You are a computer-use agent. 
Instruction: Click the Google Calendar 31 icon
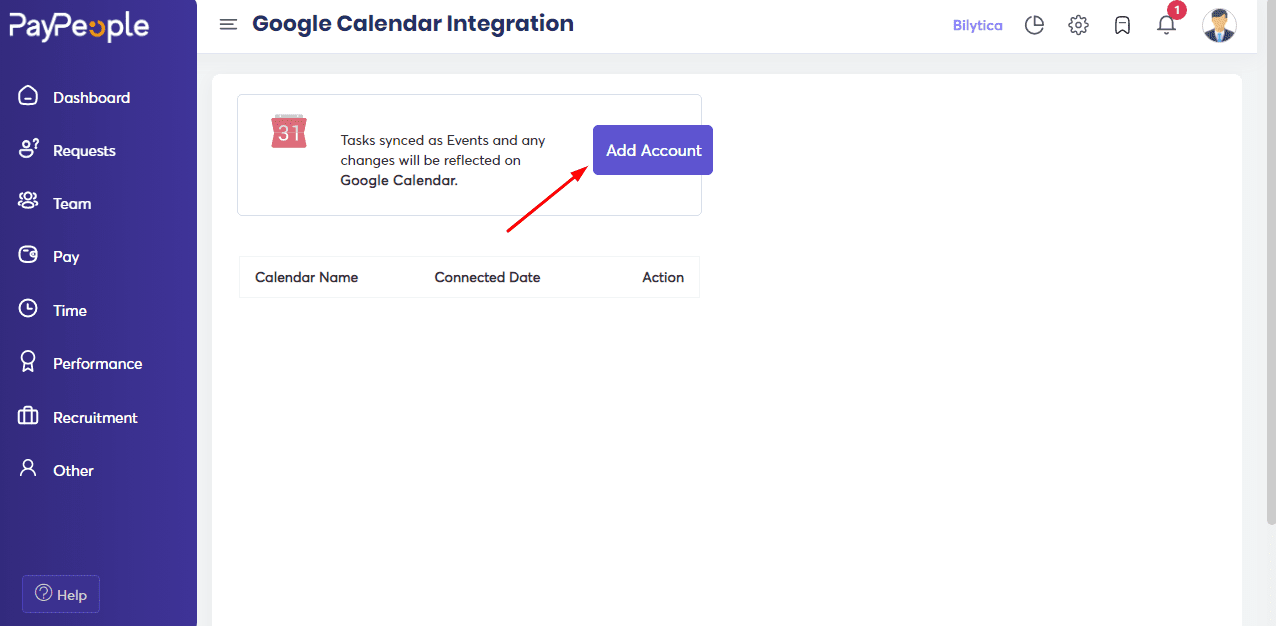pyautogui.click(x=289, y=131)
